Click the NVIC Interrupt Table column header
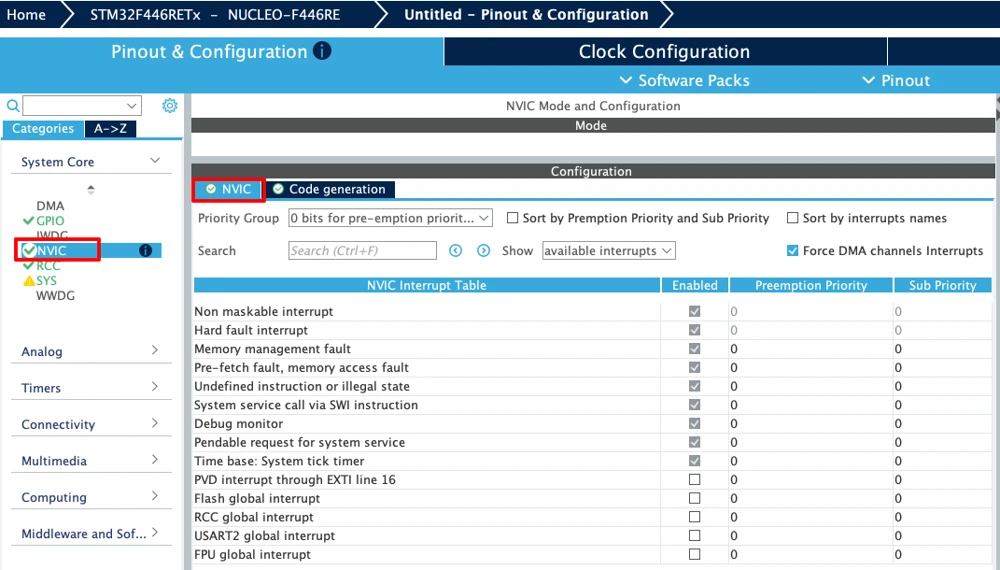Image resolution: width=1000 pixels, height=570 pixels. 427,285
